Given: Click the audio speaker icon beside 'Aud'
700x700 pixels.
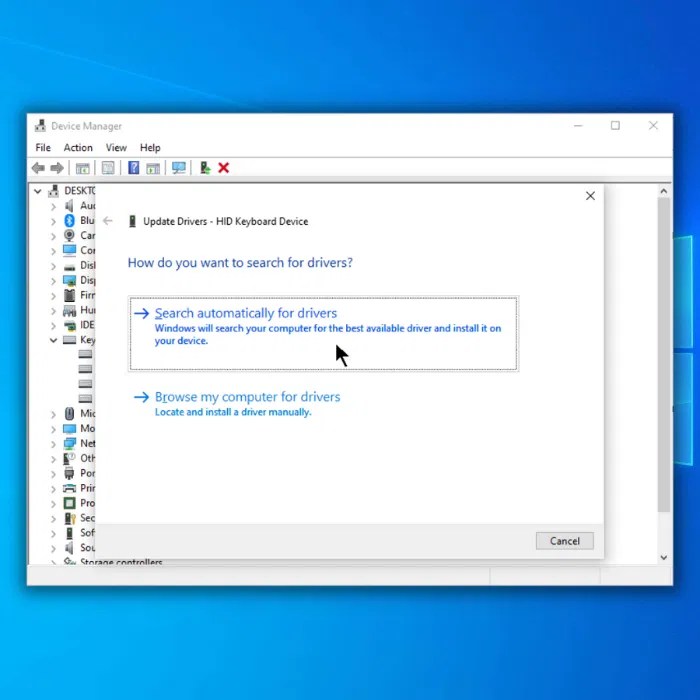Looking at the screenshot, I should tap(69, 205).
